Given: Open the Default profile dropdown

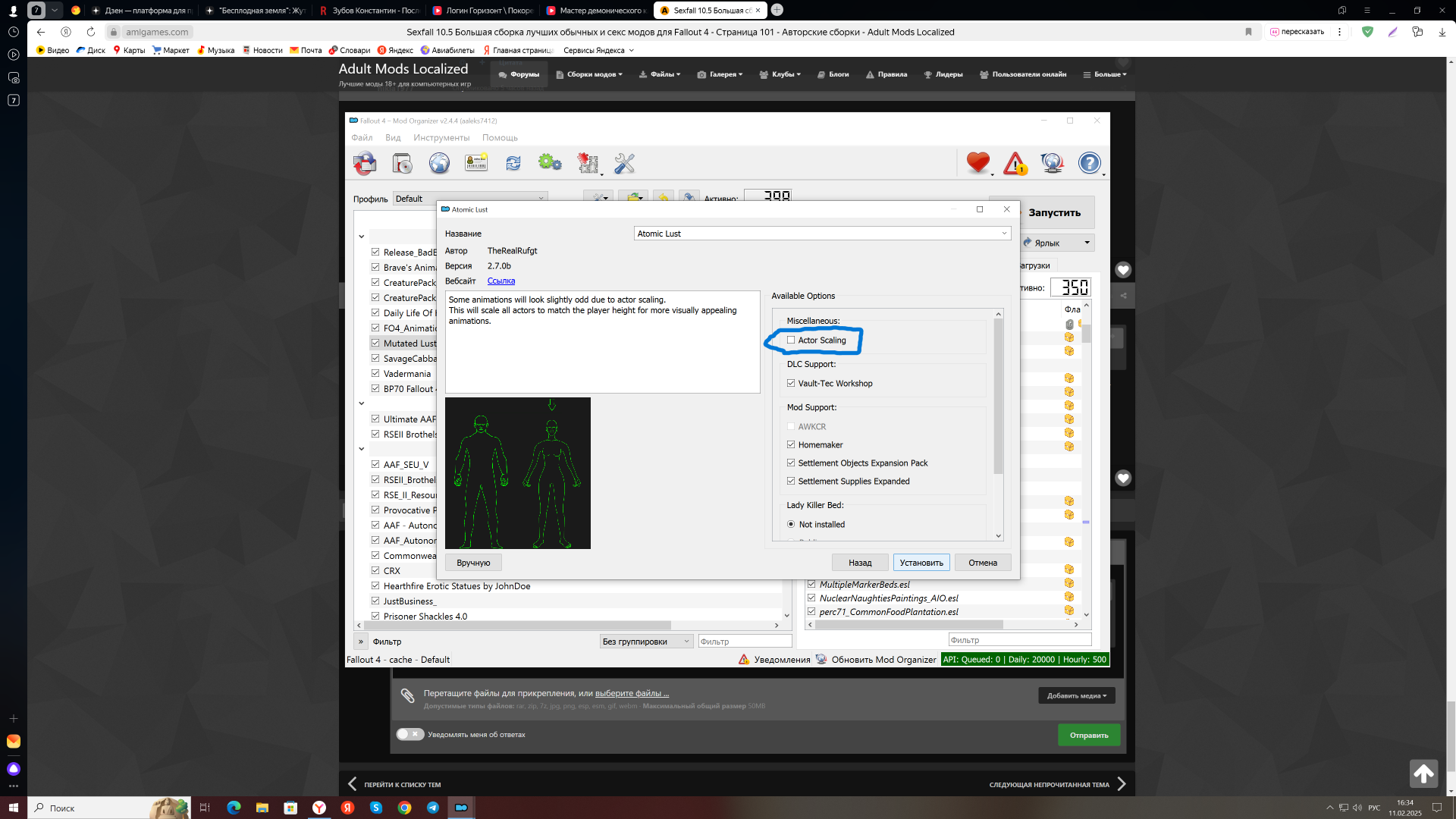Looking at the screenshot, I should click(470, 199).
